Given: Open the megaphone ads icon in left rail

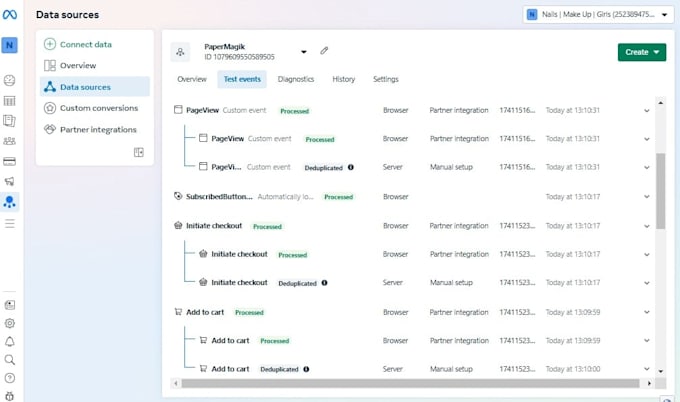Looking at the screenshot, I should pyautogui.click(x=10, y=181).
